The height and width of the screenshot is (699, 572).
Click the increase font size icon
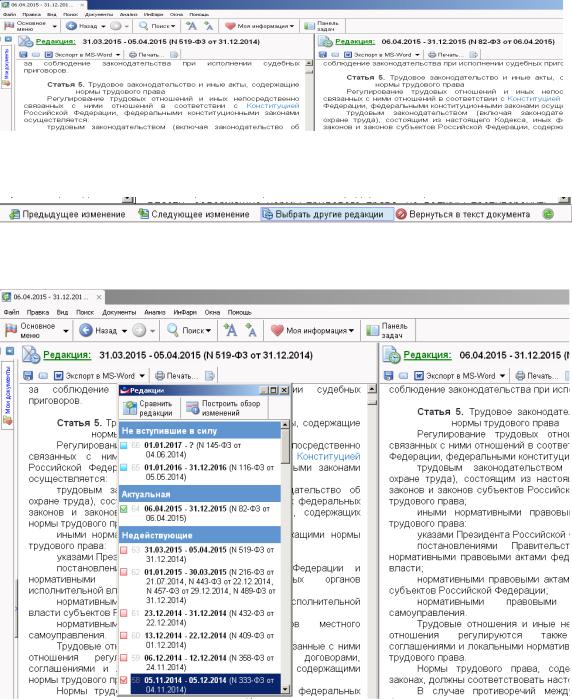coord(230,330)
